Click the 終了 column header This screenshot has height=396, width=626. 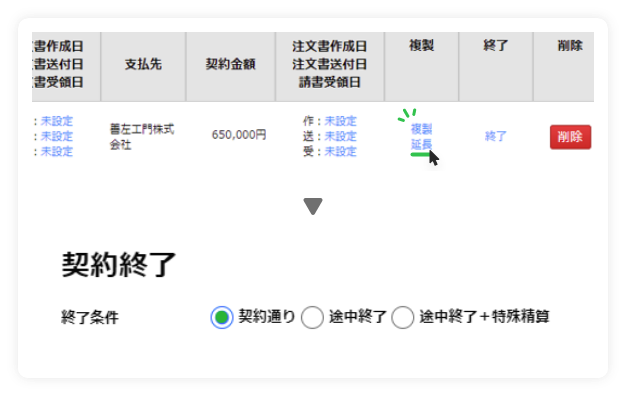pyautogui.click(x=495, y=46)
